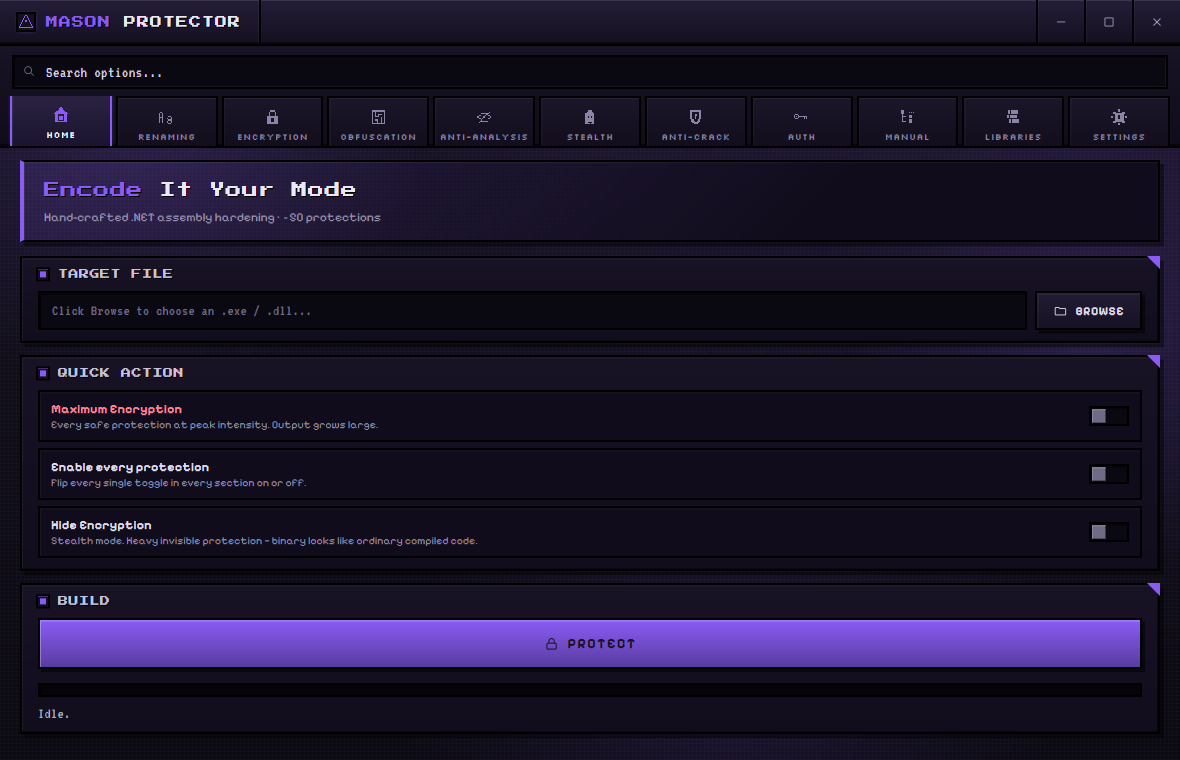1180x760 pixels.
Task: Click the Renaming tab icon
Action: [166, 117]
